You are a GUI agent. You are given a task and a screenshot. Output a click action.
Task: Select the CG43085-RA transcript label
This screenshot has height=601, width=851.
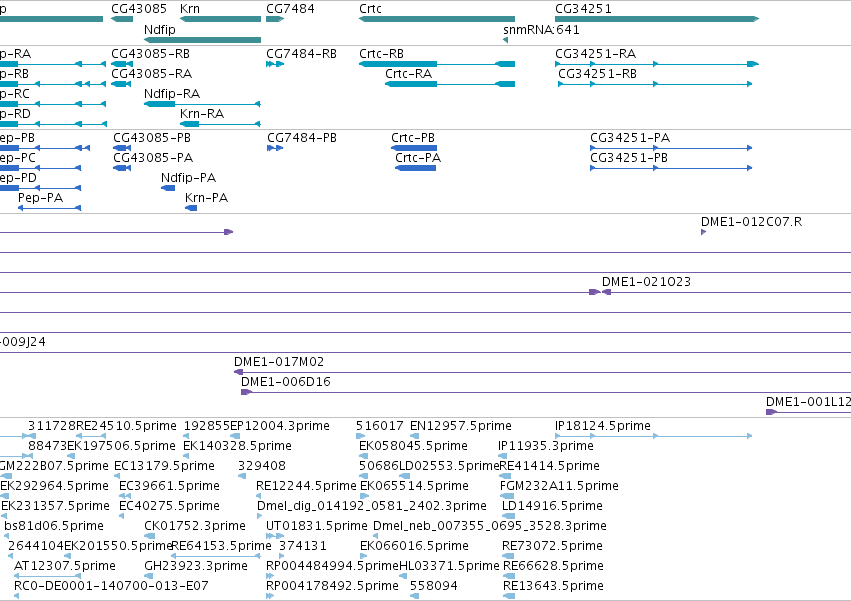tap(151, 74)
